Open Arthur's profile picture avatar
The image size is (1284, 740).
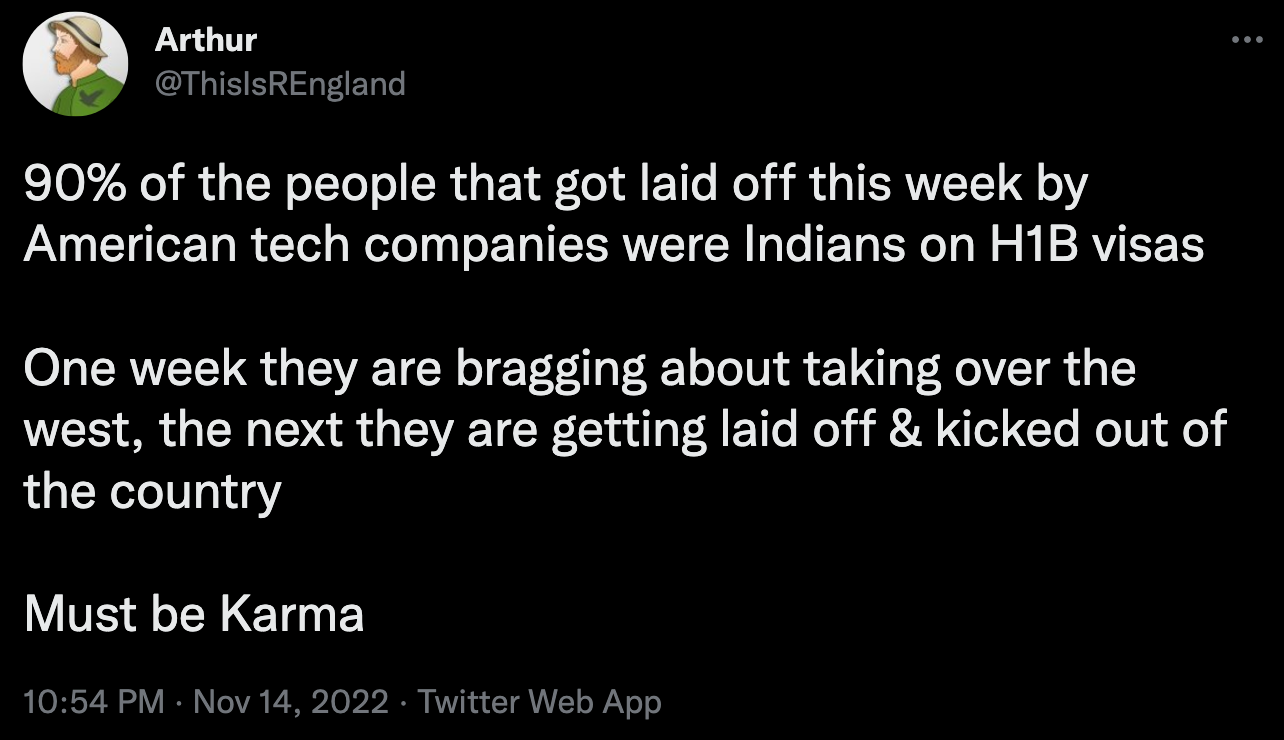[x=75, y=63]
